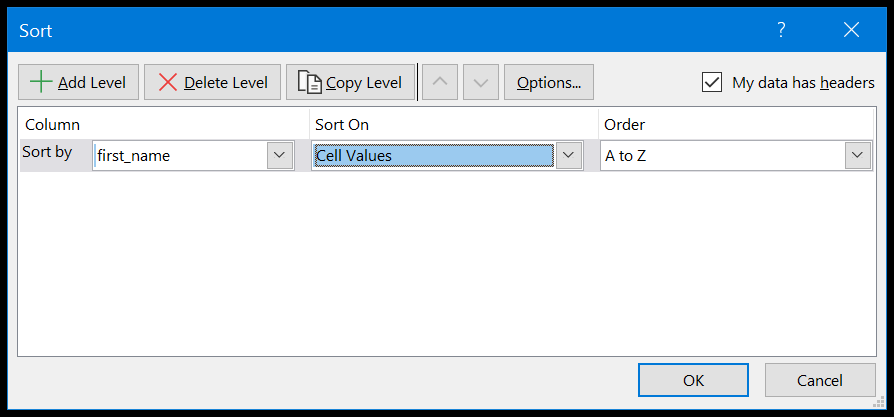This screenshot has height=417, width=894.
Task: Open the sort Options button
Action: (x=549, y=82)
